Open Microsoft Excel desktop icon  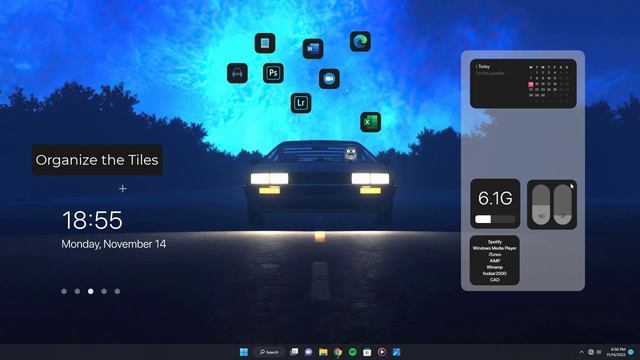click(x=371, y=122)
